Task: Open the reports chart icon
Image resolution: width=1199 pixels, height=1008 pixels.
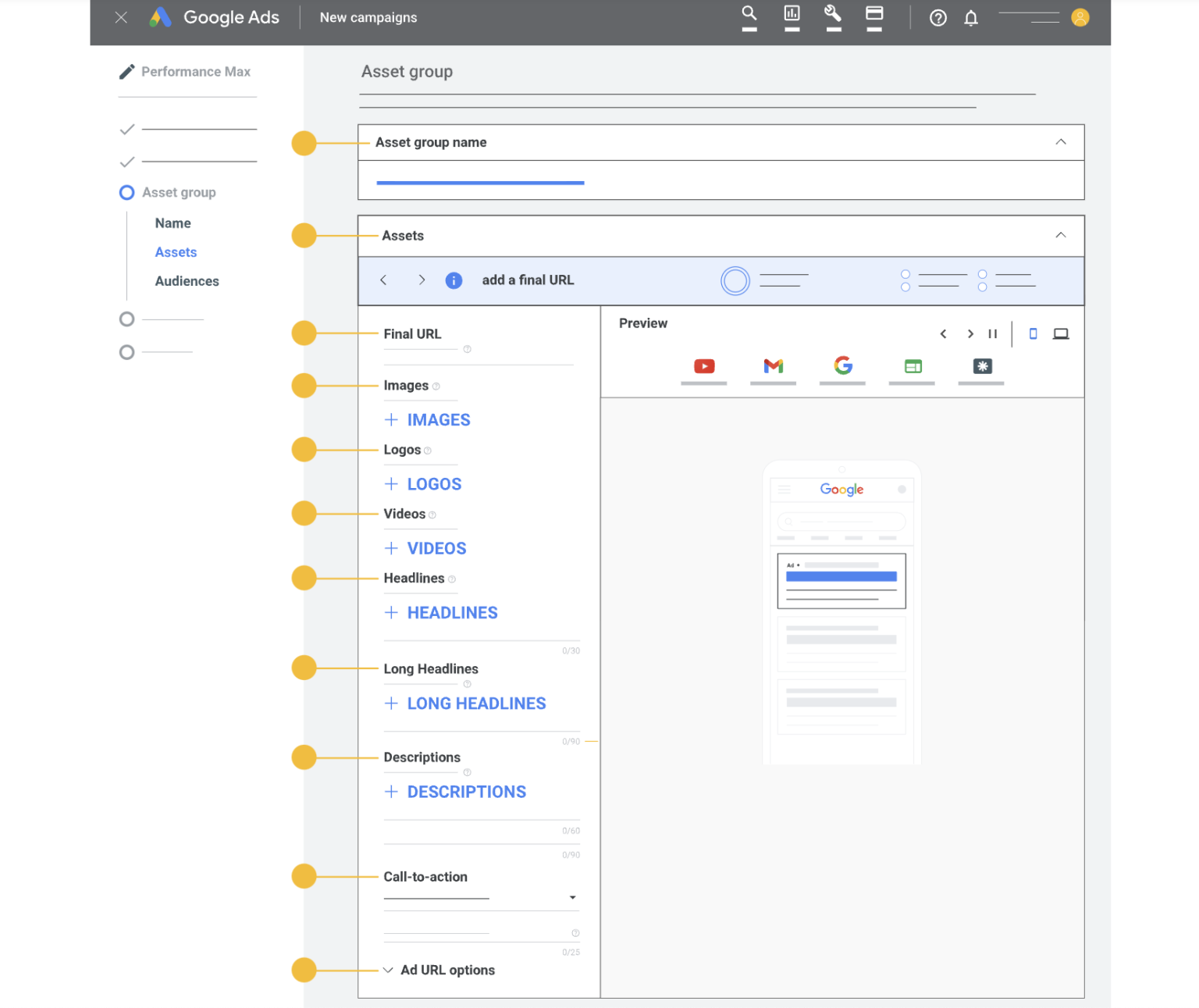Action: point(792,14)
